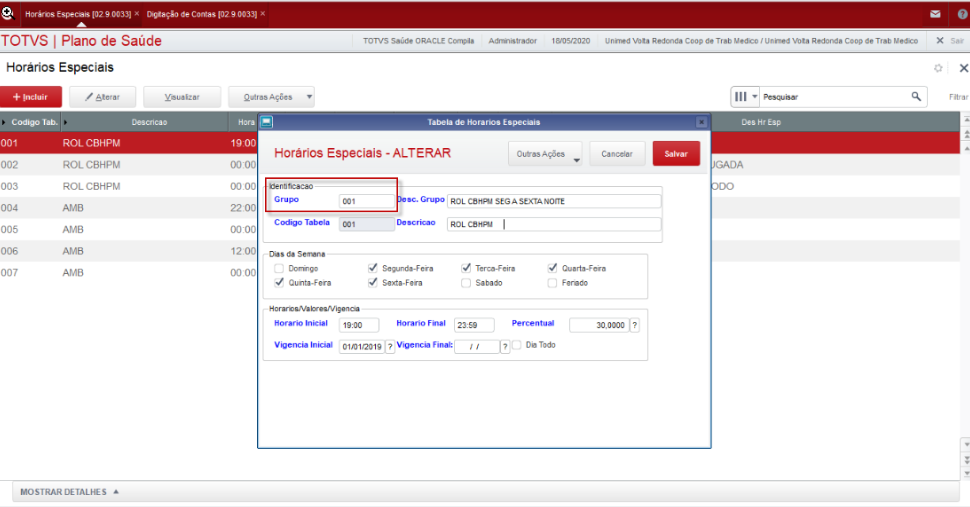Expand Outras Ações dropdown in main toolbar
This screenshot has width=970, height=507.
pyautogui.click(x=271, y=97)
